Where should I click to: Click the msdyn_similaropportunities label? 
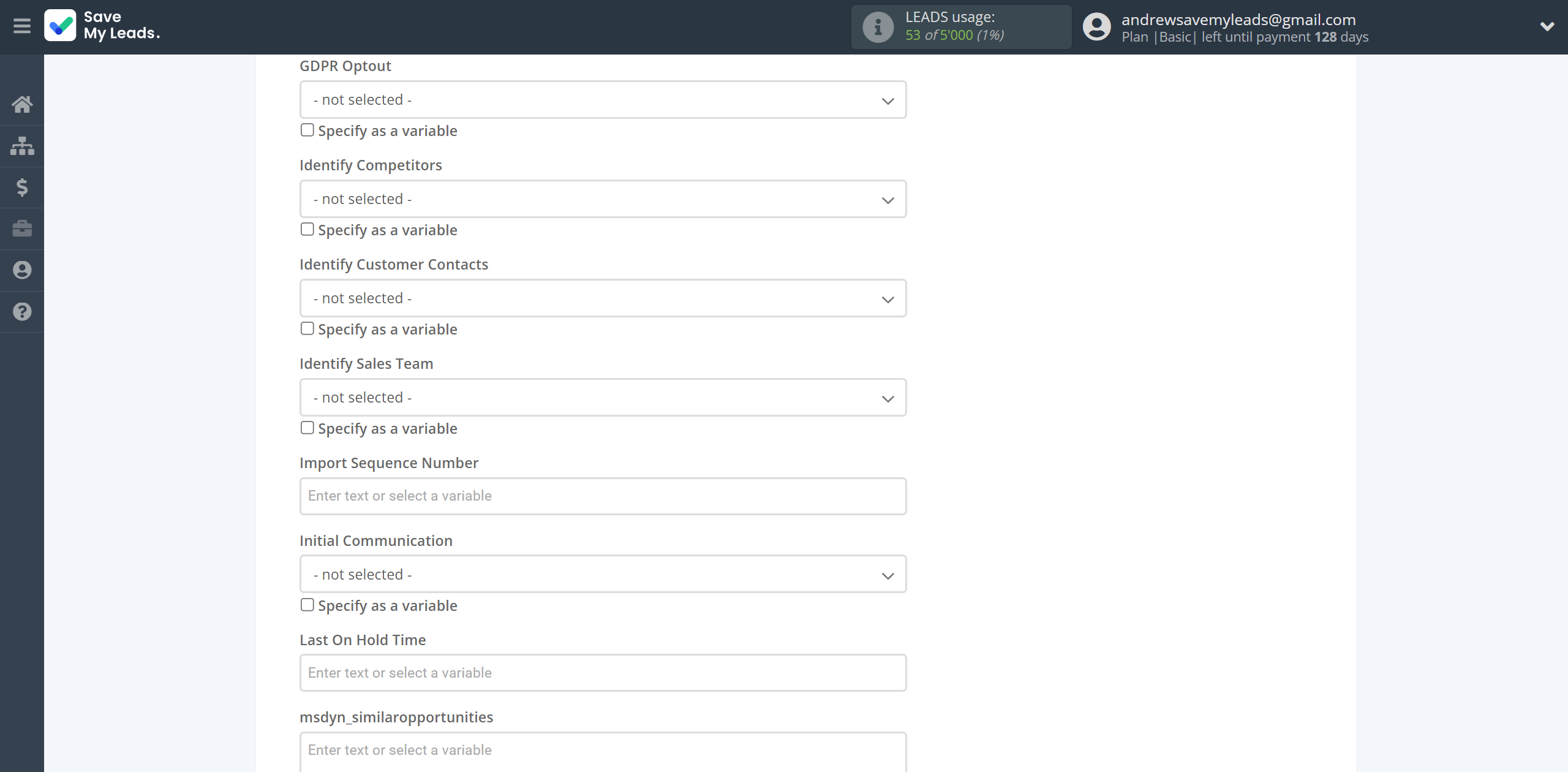click(x=396, y=717)
